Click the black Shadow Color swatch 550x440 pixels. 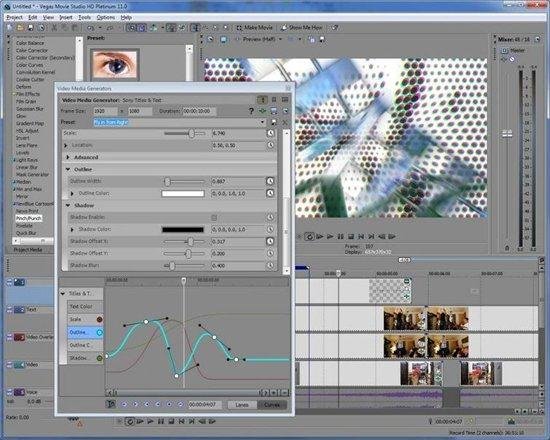[x=183, y=229]
